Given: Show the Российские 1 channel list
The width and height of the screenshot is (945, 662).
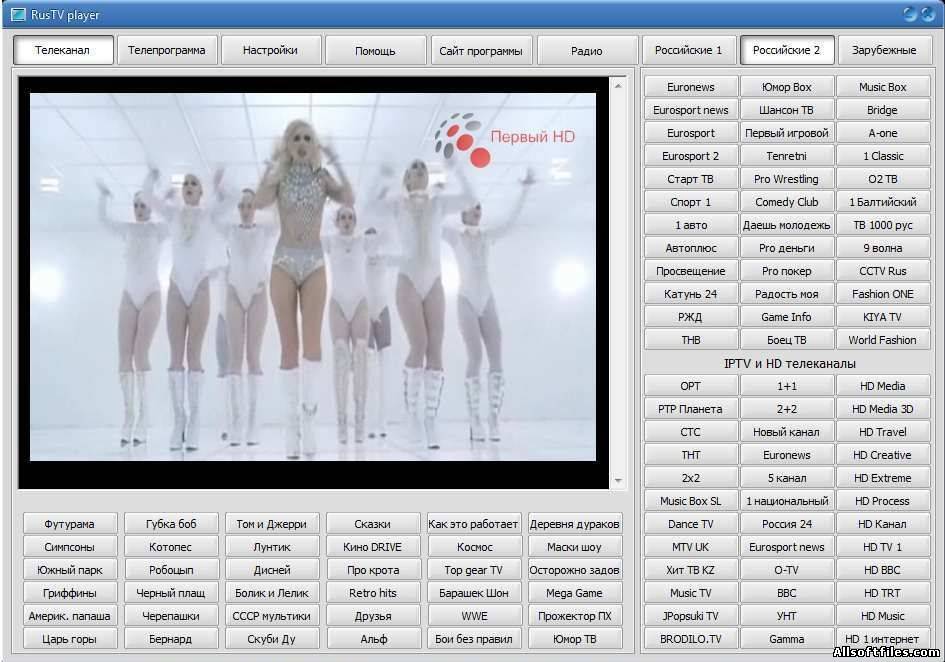Looking at the screenshot, I should (688, 50).
